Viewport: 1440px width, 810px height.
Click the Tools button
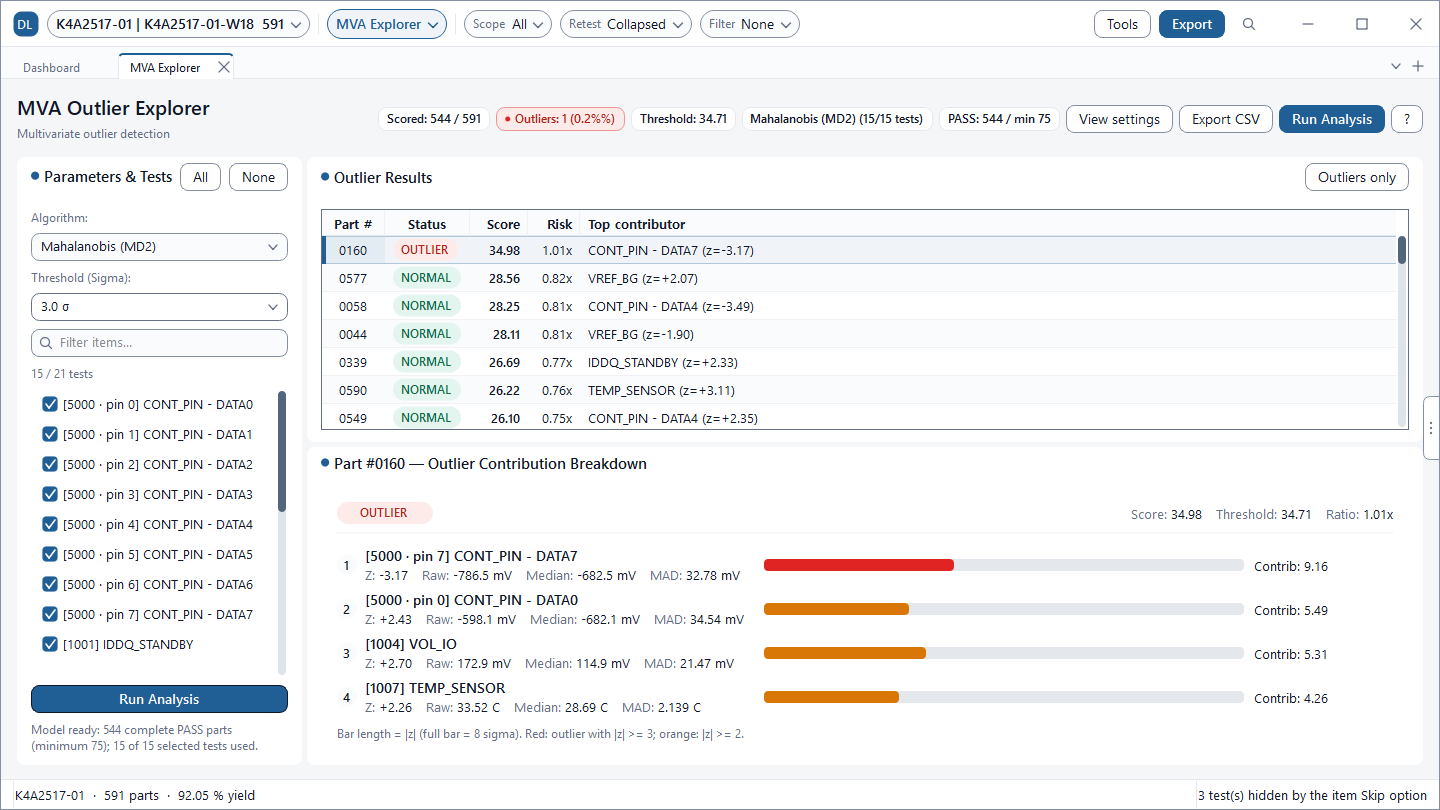[1122, 24]
